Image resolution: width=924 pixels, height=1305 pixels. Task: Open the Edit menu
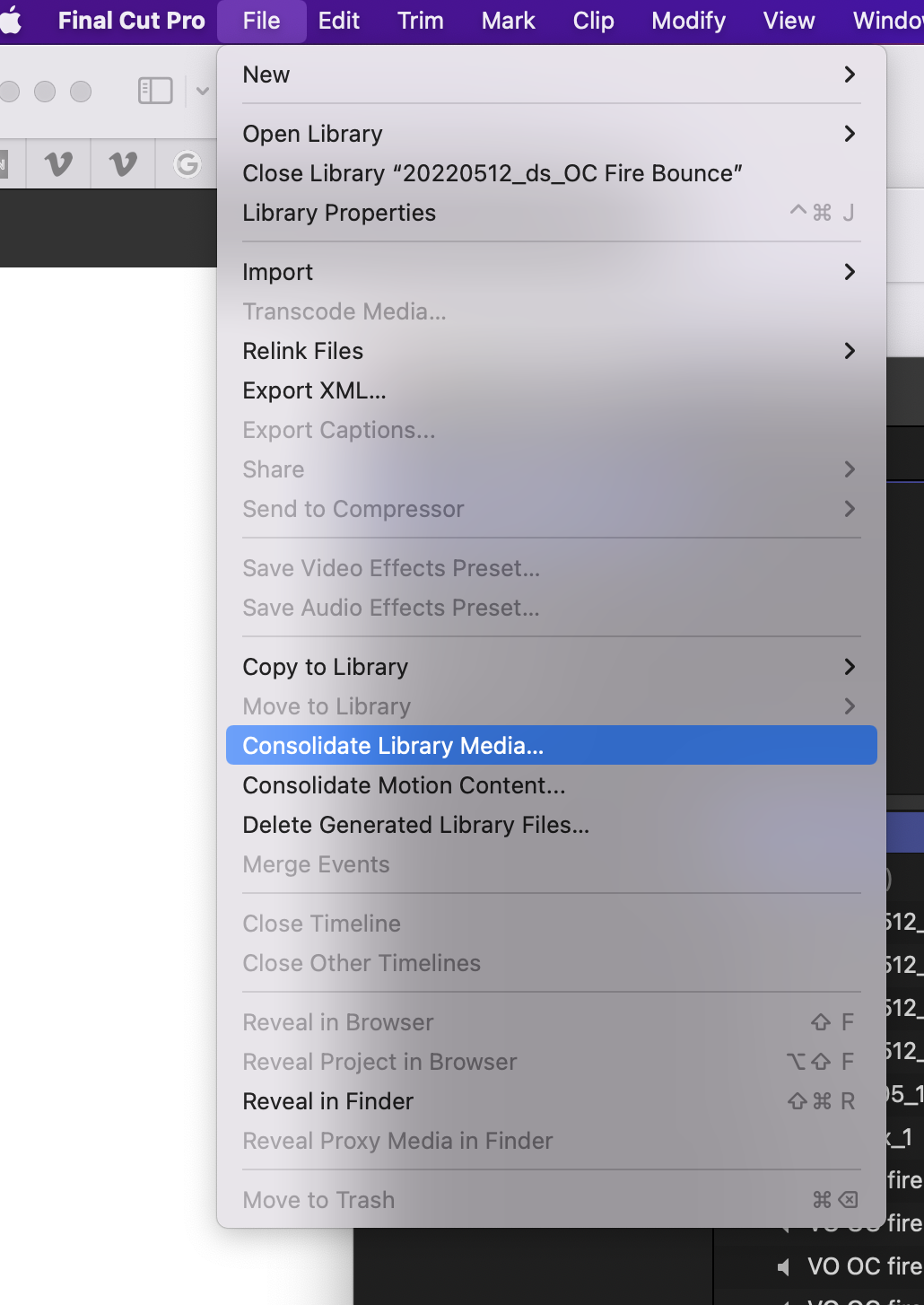tap(338, 21)
